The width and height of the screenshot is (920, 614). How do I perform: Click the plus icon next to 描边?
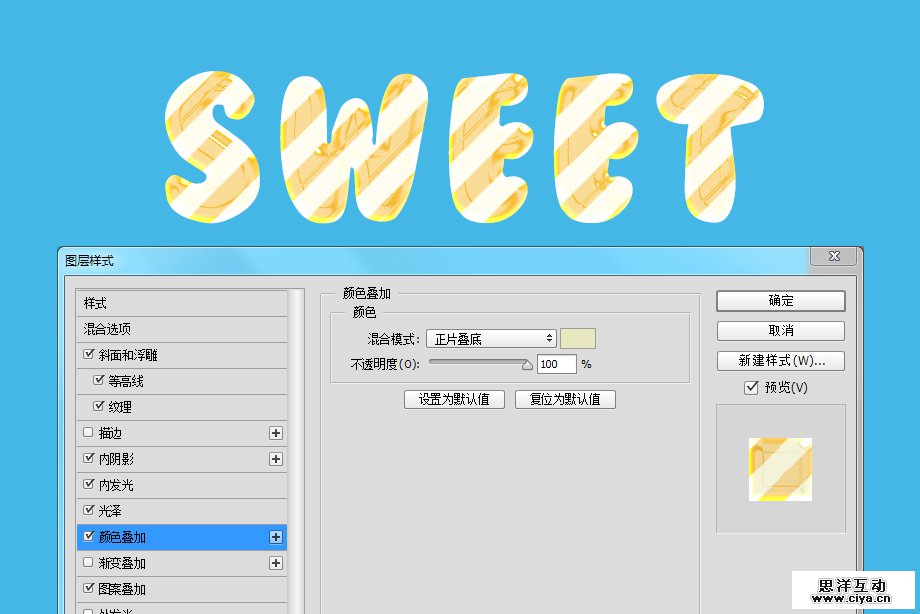point(276,433)
